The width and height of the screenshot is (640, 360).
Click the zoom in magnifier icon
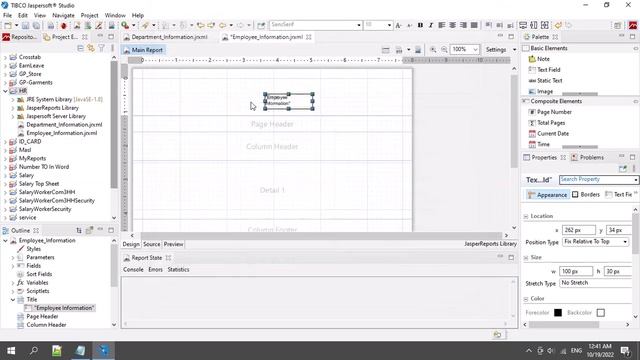(433, 50)
